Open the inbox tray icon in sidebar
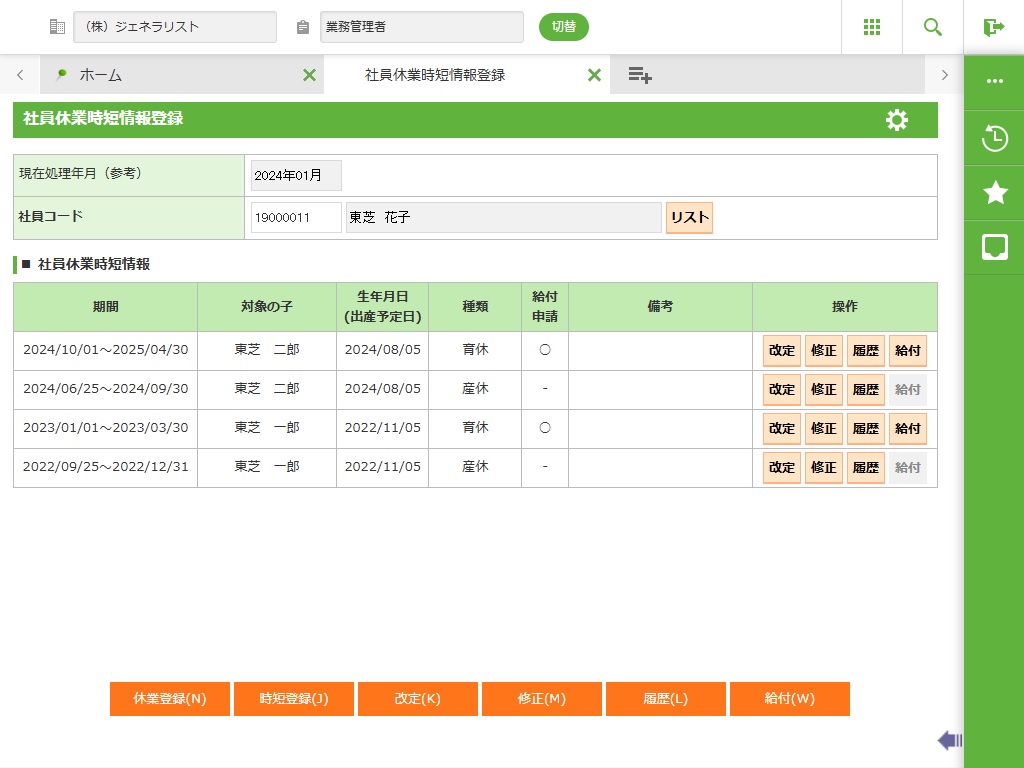This screenshot has width=1024, height=768. tap(994, 247)
